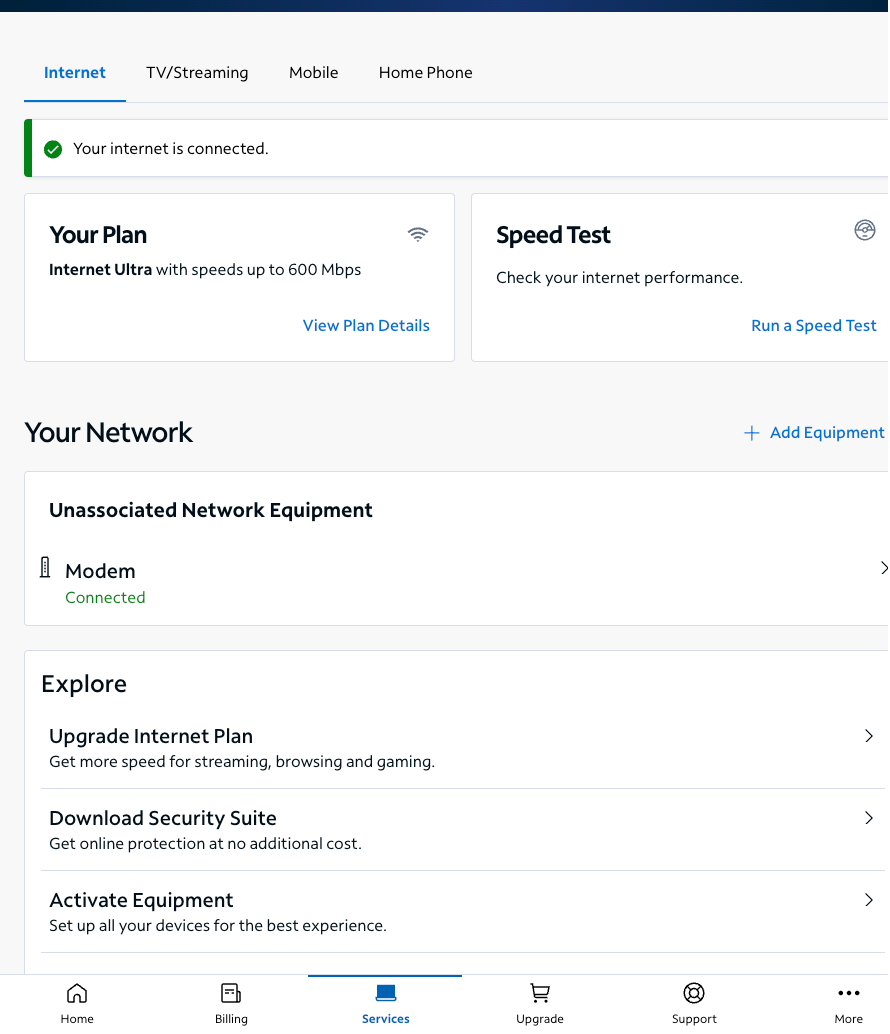Expand the Download Security Suite chevron

(x=869, y=818)
